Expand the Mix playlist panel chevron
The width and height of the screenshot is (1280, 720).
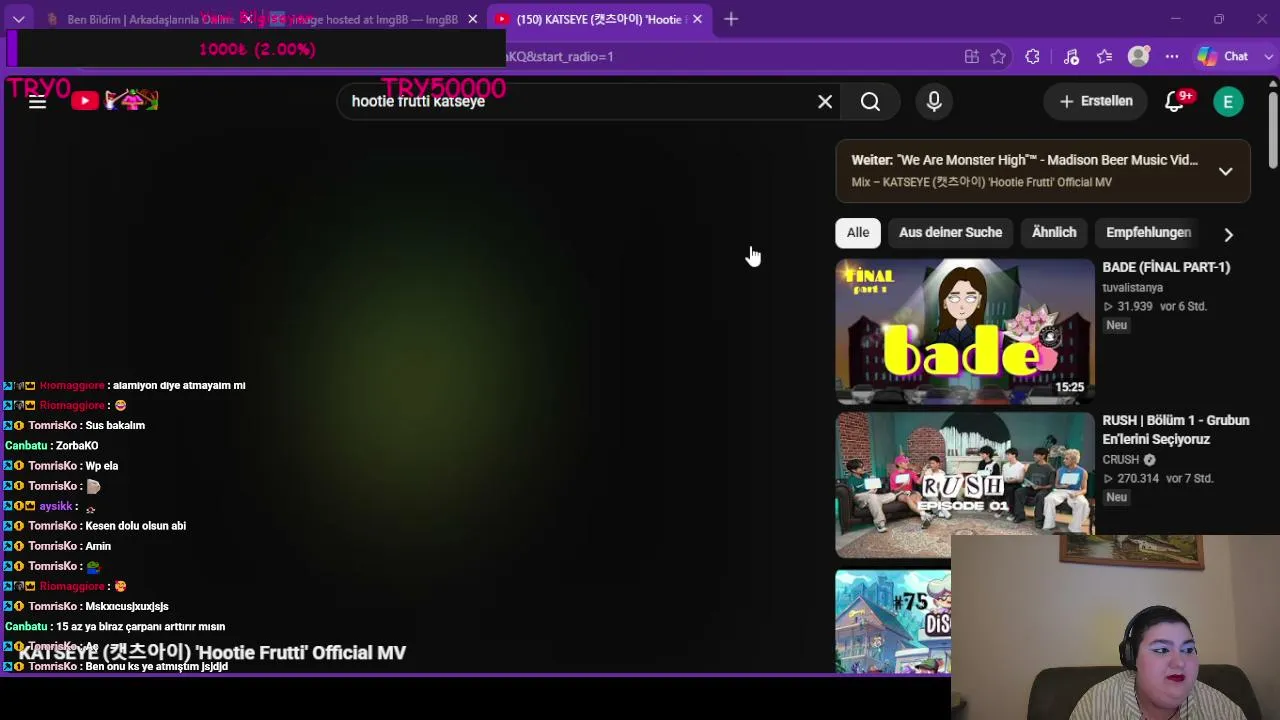coord(1225,171)
